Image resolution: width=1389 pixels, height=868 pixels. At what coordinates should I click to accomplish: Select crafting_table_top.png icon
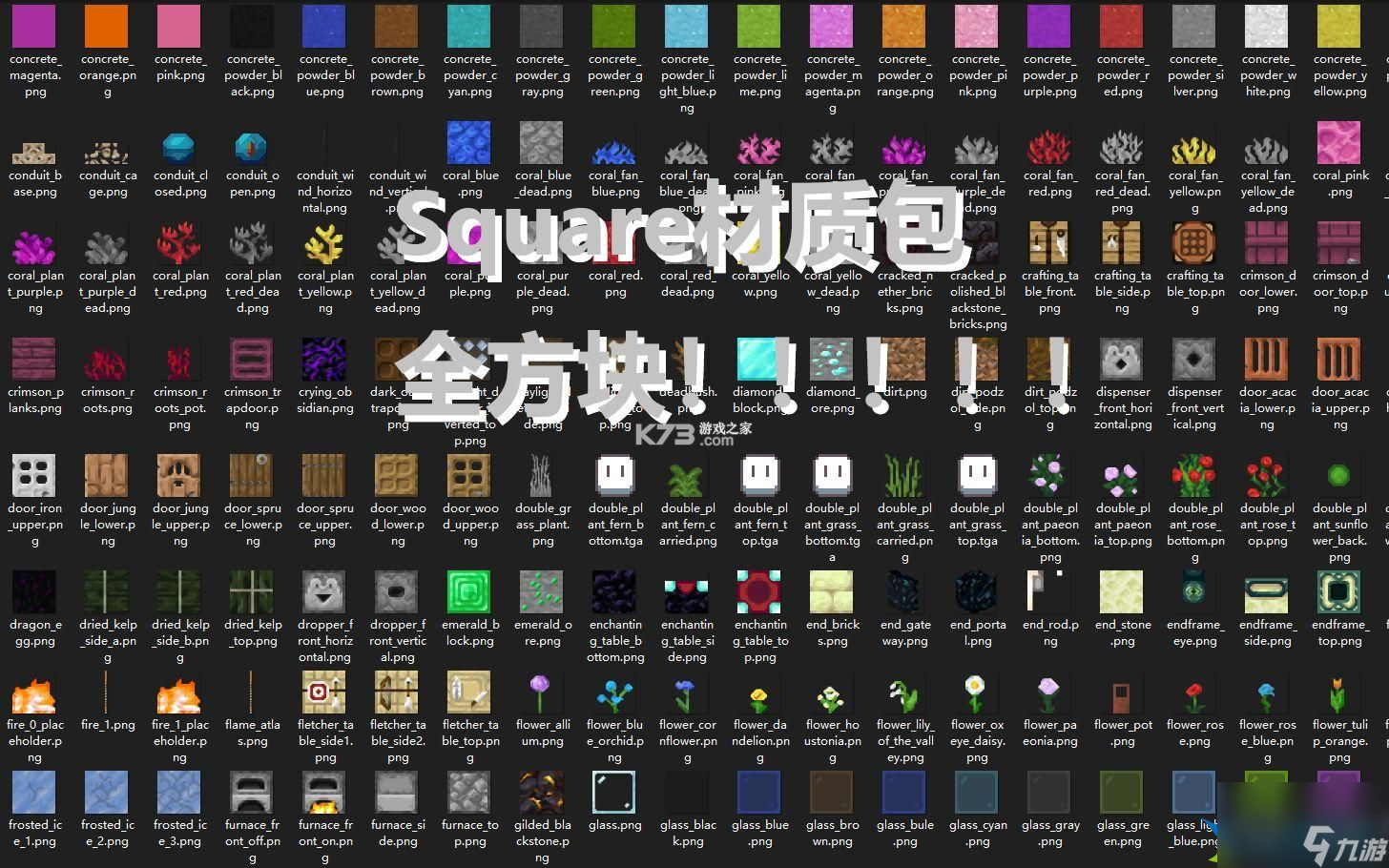click(1194, 242)
